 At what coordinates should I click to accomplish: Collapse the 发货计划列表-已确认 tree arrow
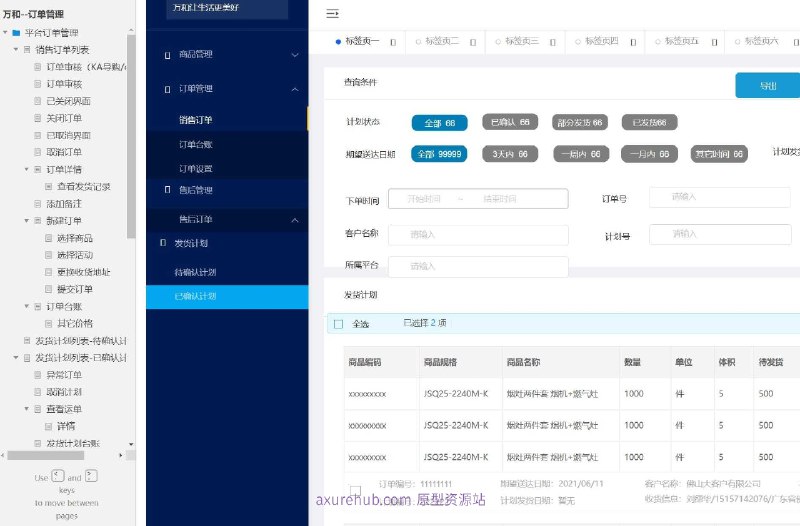[16, 358]
